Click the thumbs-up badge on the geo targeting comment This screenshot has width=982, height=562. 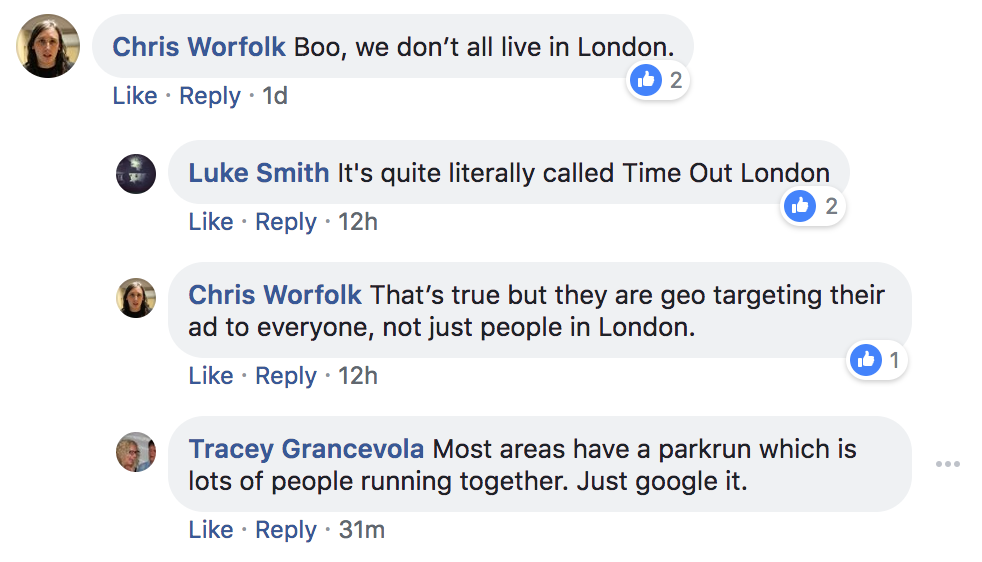point(866,360)
